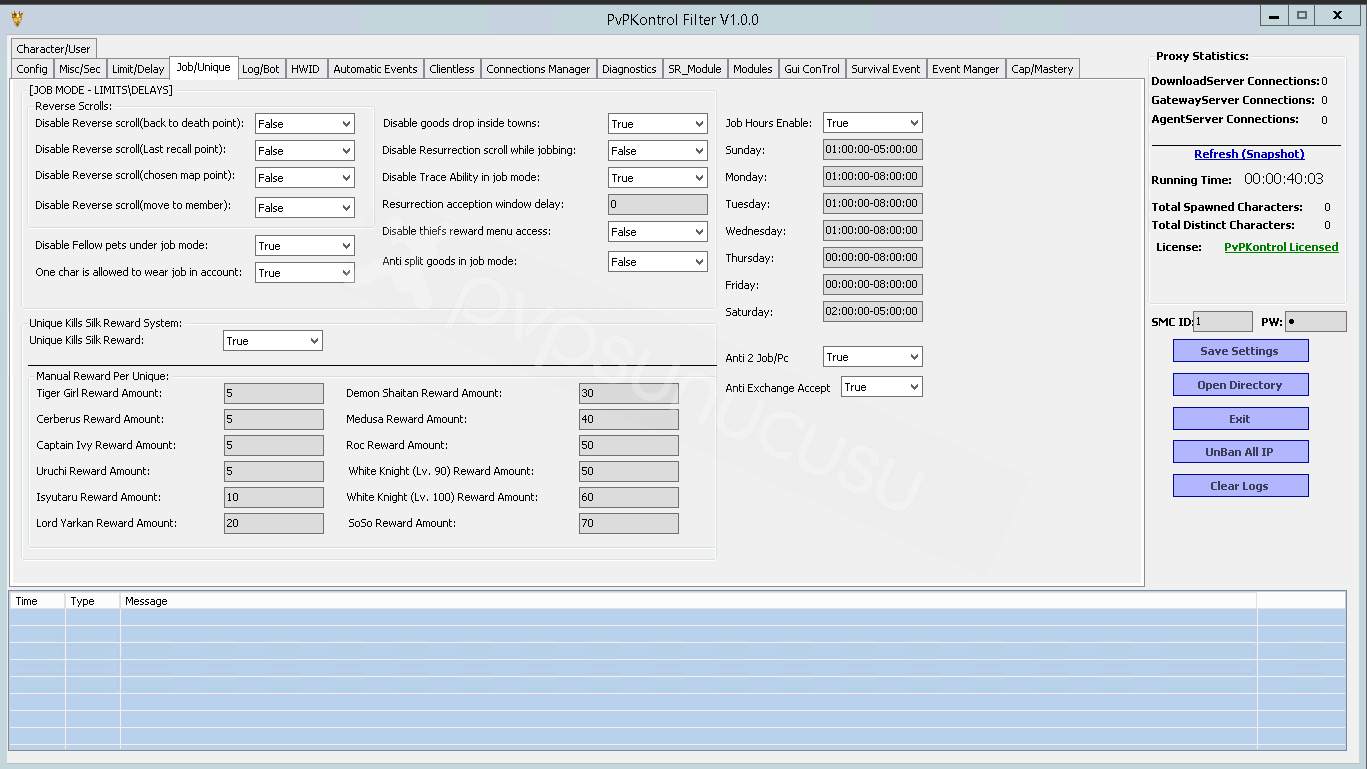Open Disable Reverse scroll (move to member) dropdown
1367x769 pixels.
(305, 208)
